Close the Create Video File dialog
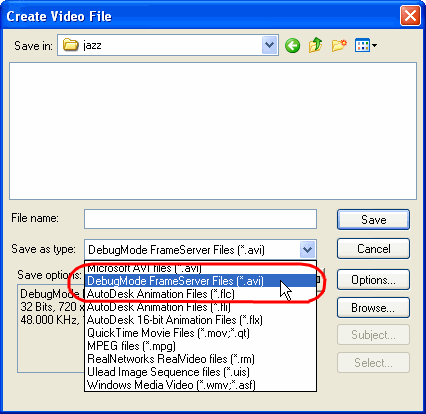Screen dimensions: 426x414 click(410, 16)
